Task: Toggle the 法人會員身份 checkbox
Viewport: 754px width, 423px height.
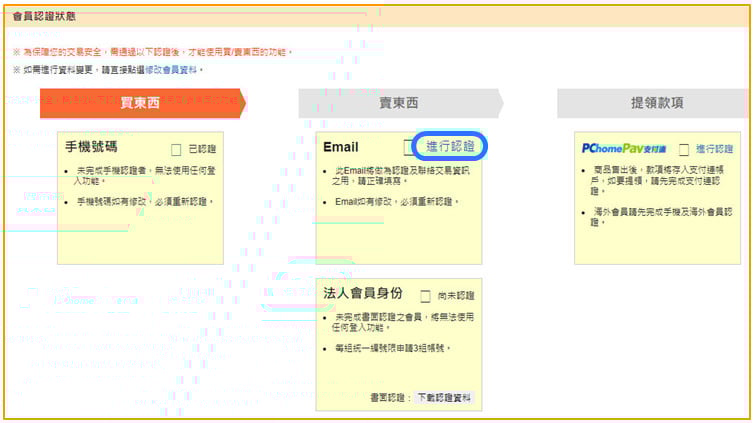Action: coord(425,296)
